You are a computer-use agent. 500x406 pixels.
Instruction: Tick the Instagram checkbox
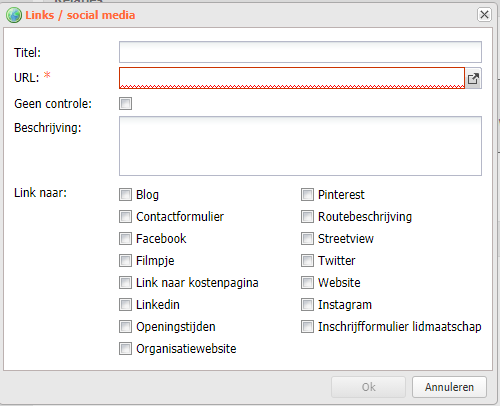click(x=307, y=304)
